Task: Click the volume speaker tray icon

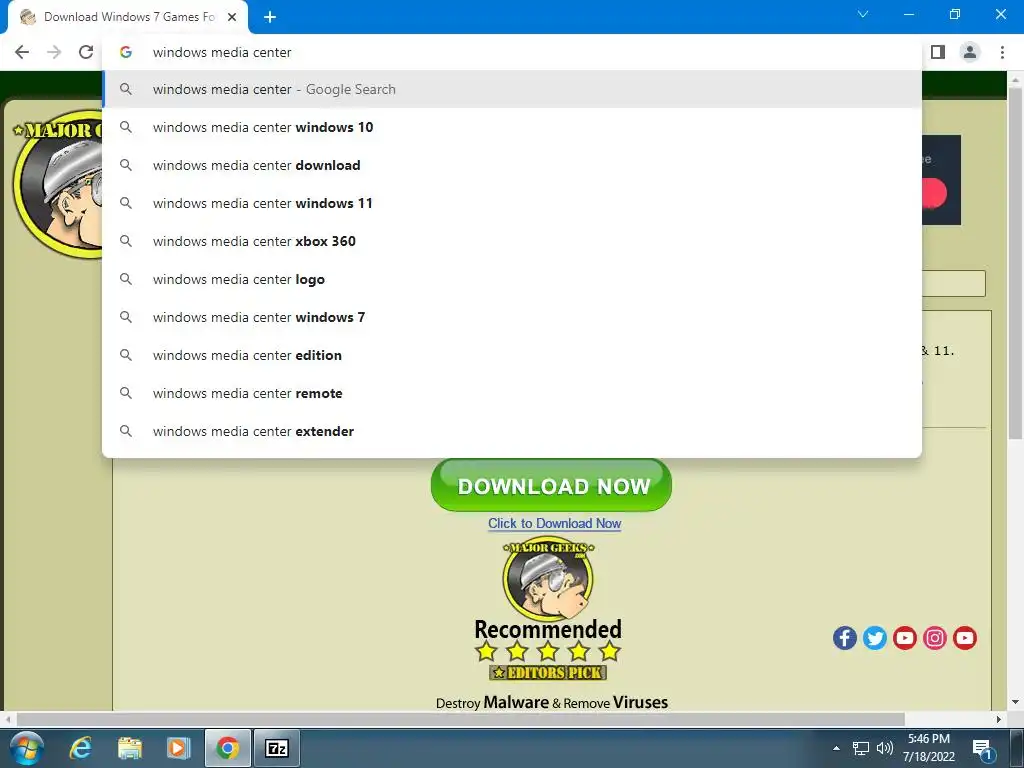Action: click(x=885, y=748)
